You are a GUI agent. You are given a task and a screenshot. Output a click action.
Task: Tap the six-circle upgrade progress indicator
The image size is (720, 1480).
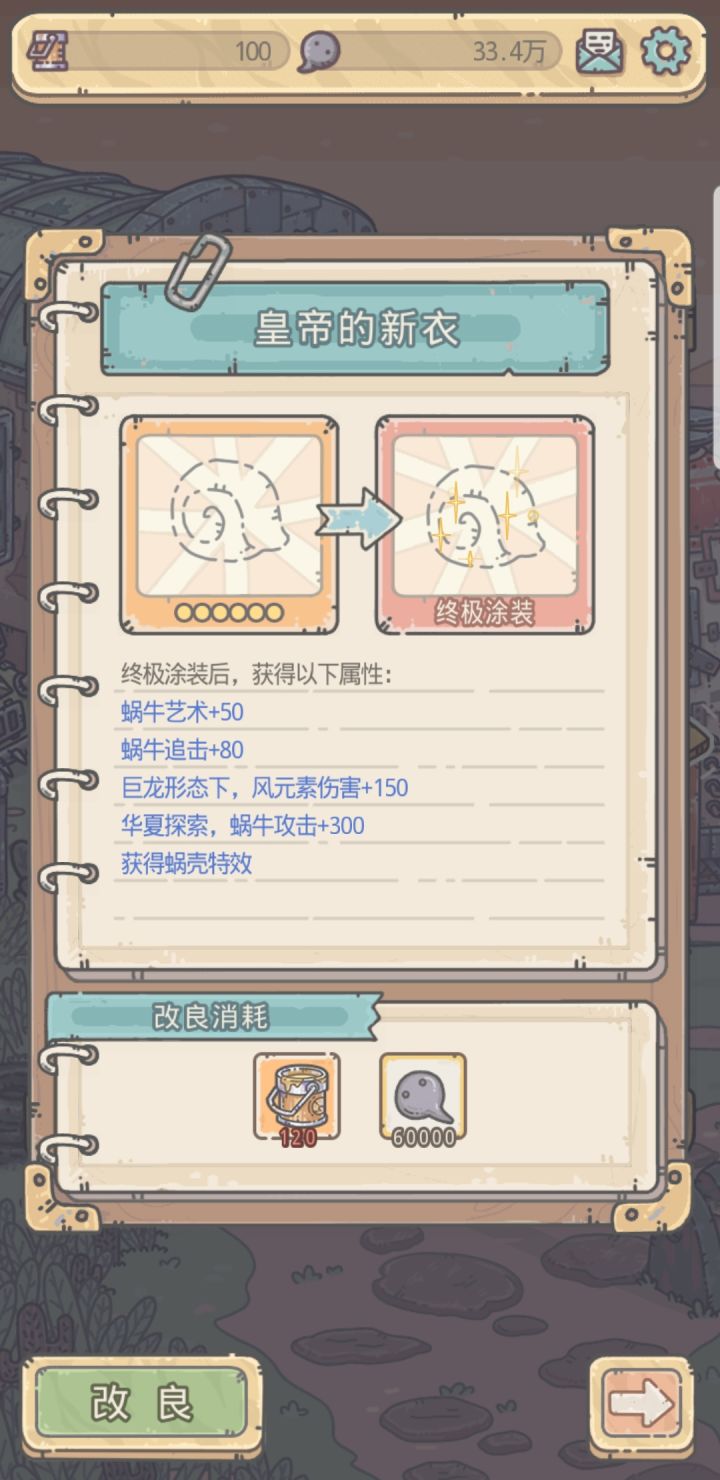click(x=229, y=612)
